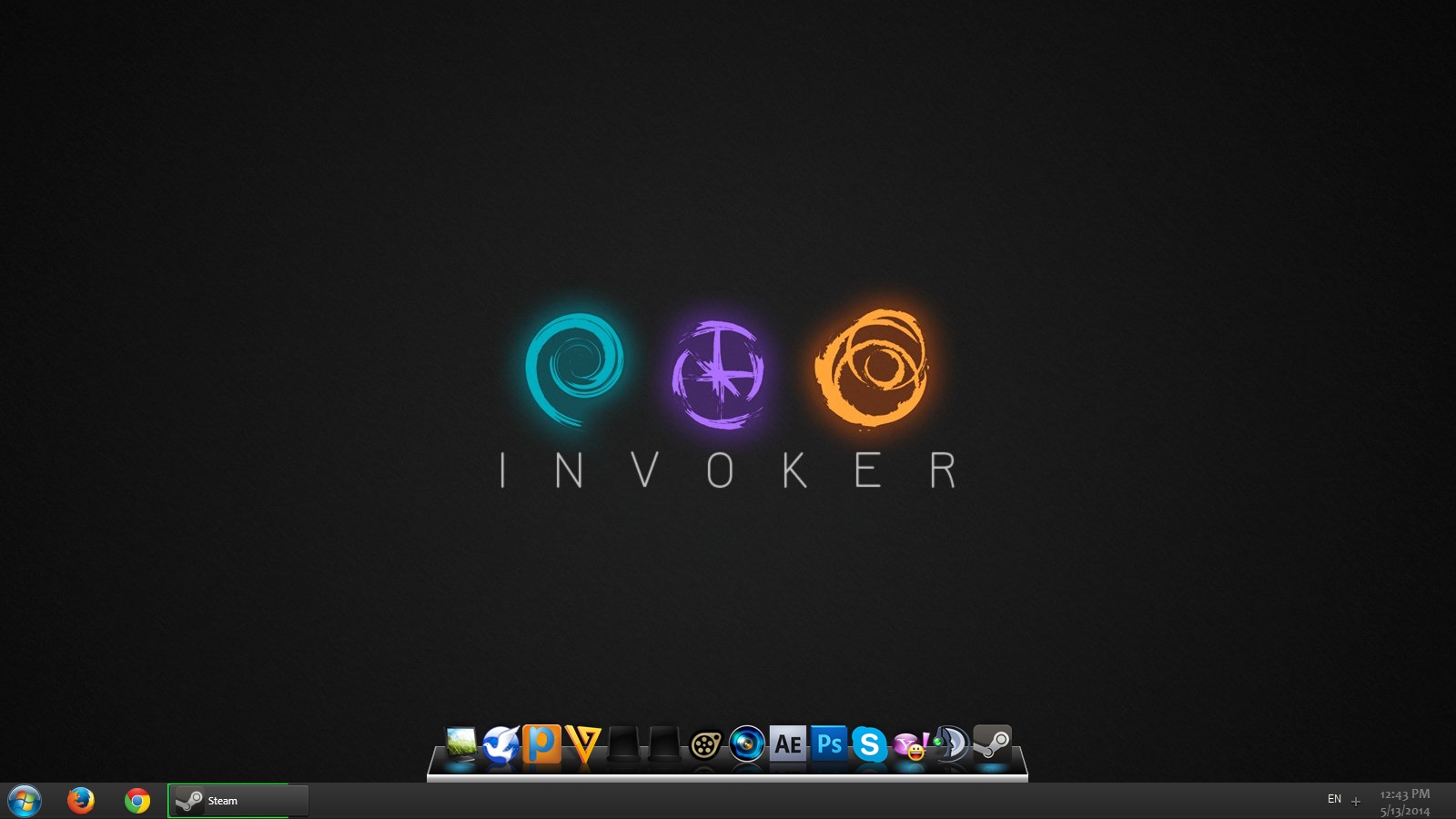Image resolution: width=1456 pixels, height=819 pixels.
Task: Launch Freemake yellow V icon in dock
Action: click(582, 744)
